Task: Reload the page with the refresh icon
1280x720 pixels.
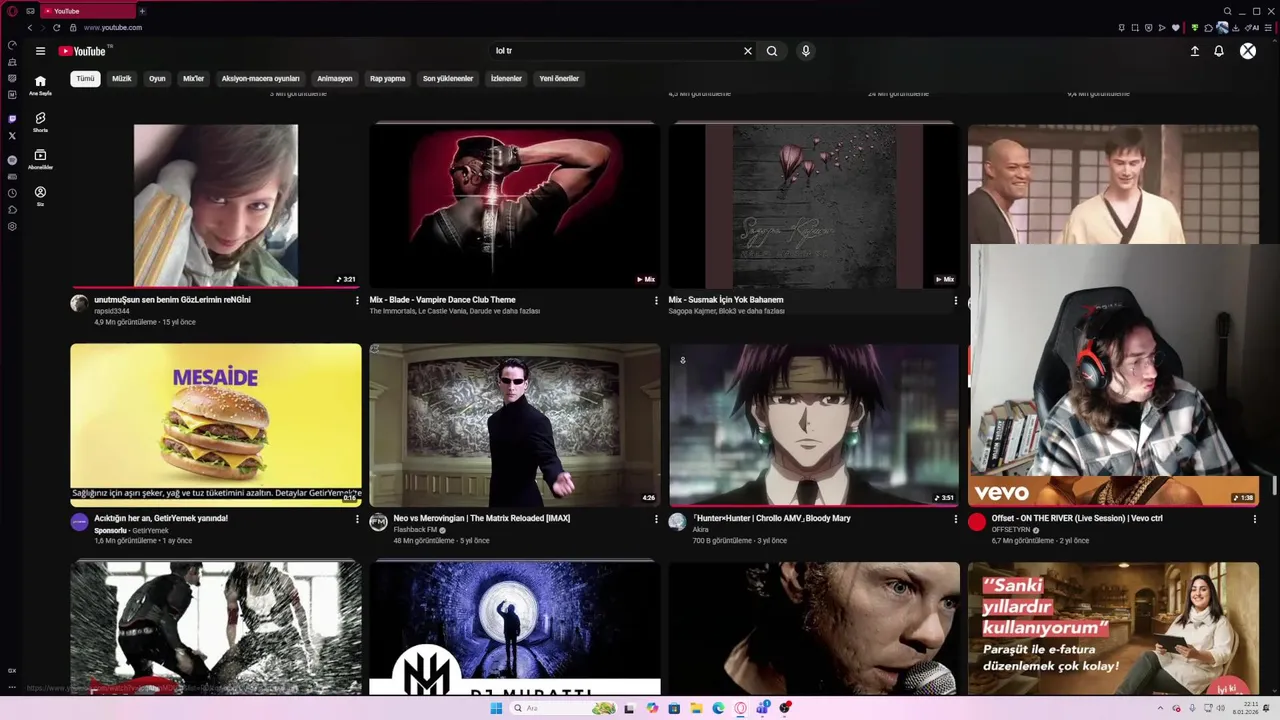Action: 56,28
